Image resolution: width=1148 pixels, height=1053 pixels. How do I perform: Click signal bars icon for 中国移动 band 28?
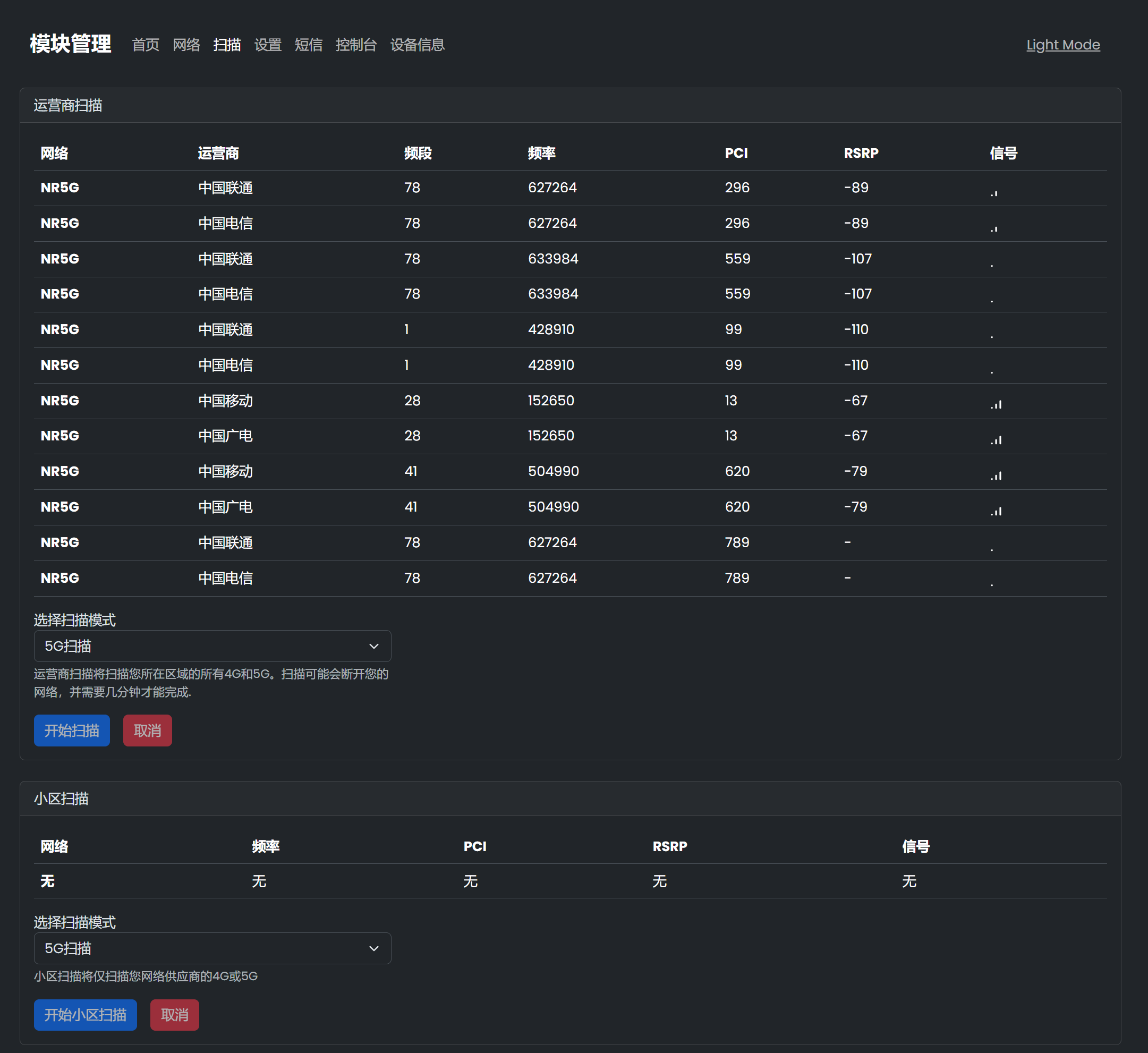click(x=996, y=404)
